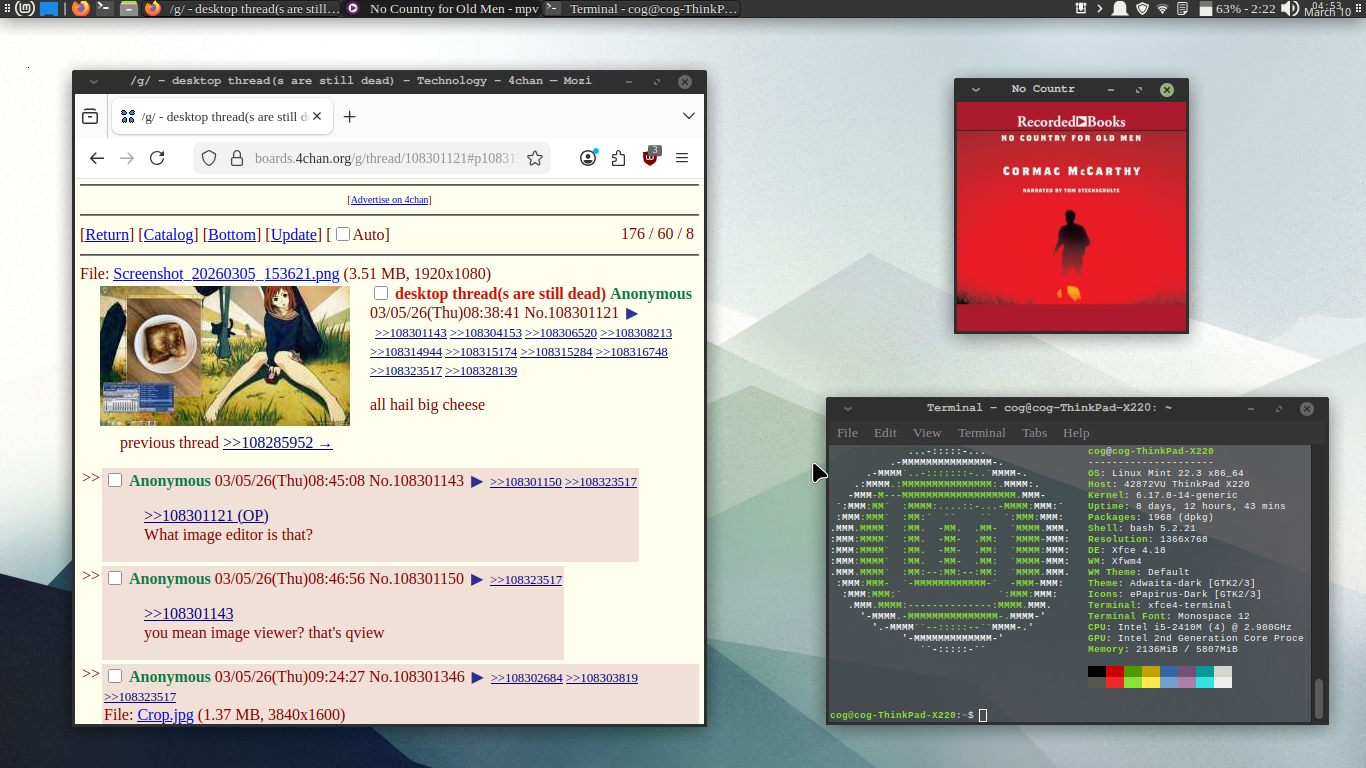
Task: Open the Terminal Help menu
Action: tap(1076, 433)
